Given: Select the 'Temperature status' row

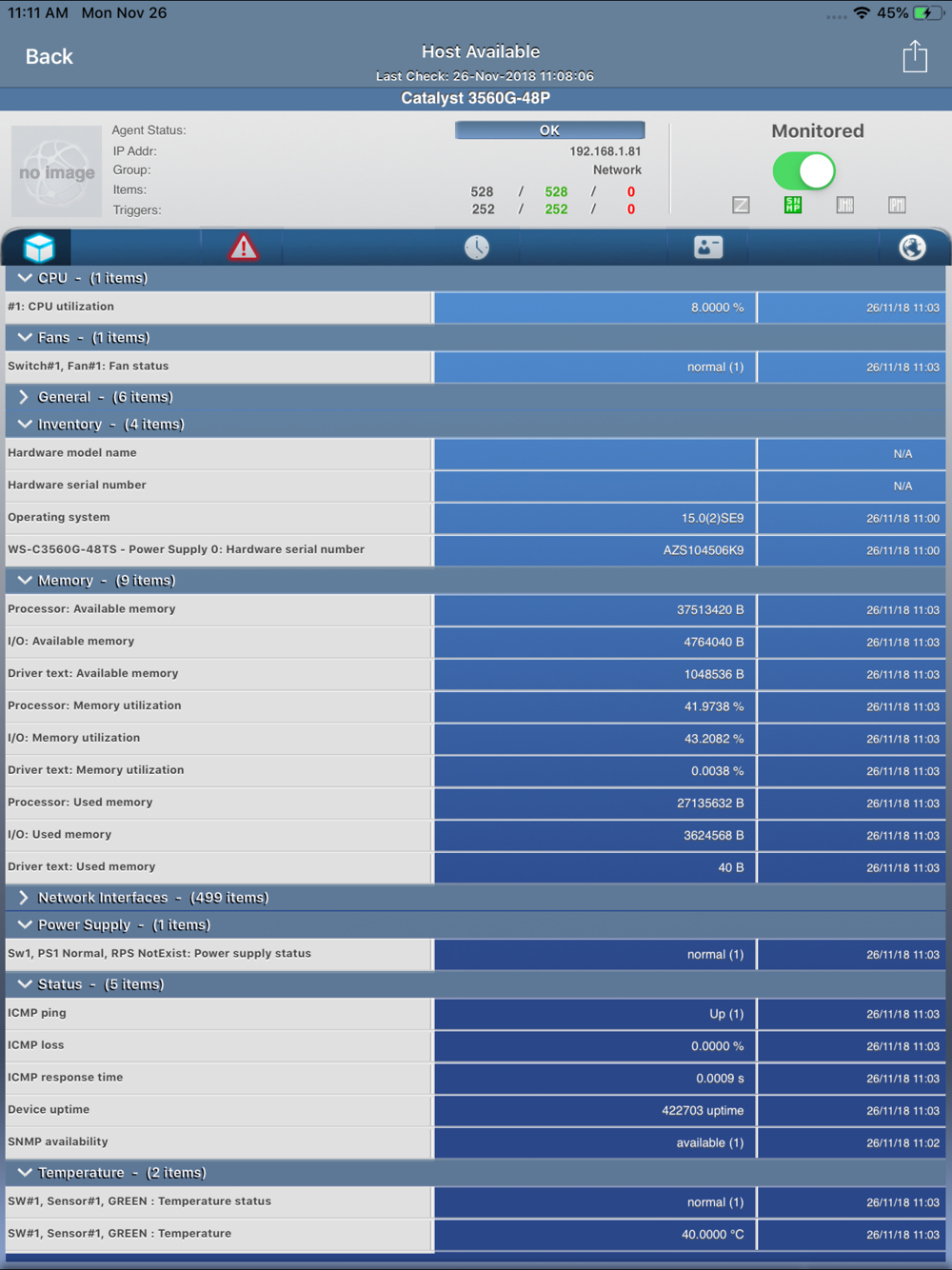Looking at the screenshot, I should click(x=475, y=1202).
